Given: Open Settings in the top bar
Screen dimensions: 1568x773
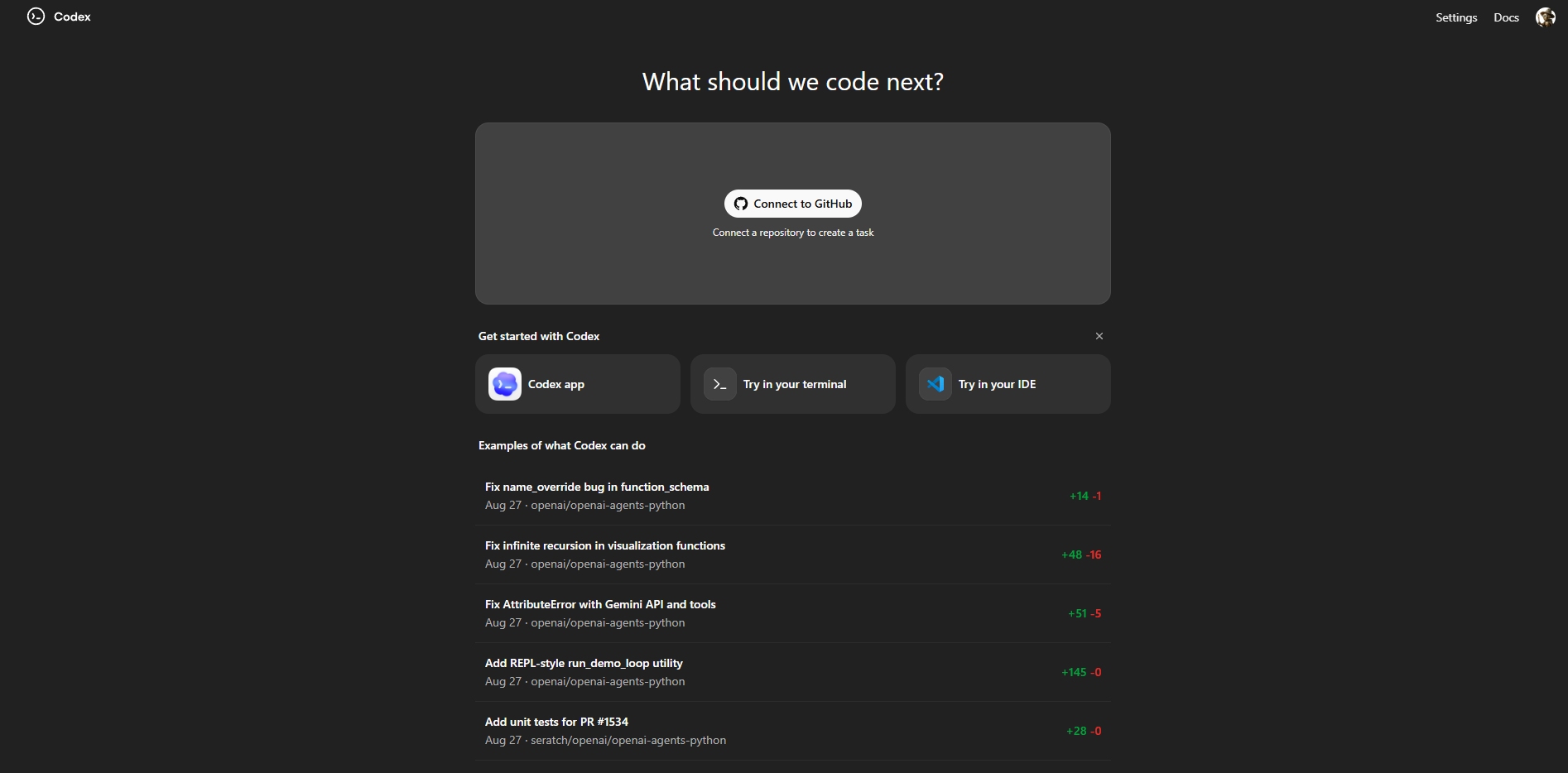Looking at the screenshot, I should 1456,17.
